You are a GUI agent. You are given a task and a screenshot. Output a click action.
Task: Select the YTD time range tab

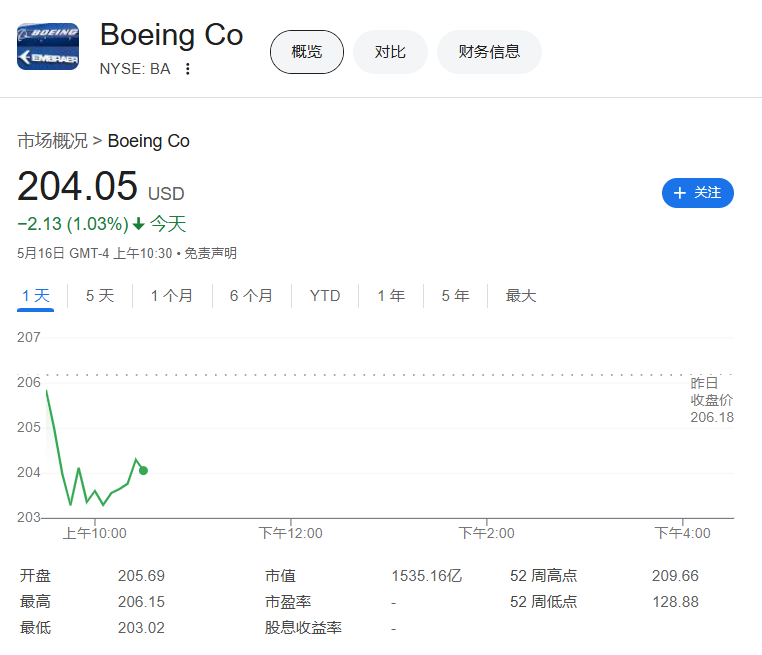coord(325,295)
